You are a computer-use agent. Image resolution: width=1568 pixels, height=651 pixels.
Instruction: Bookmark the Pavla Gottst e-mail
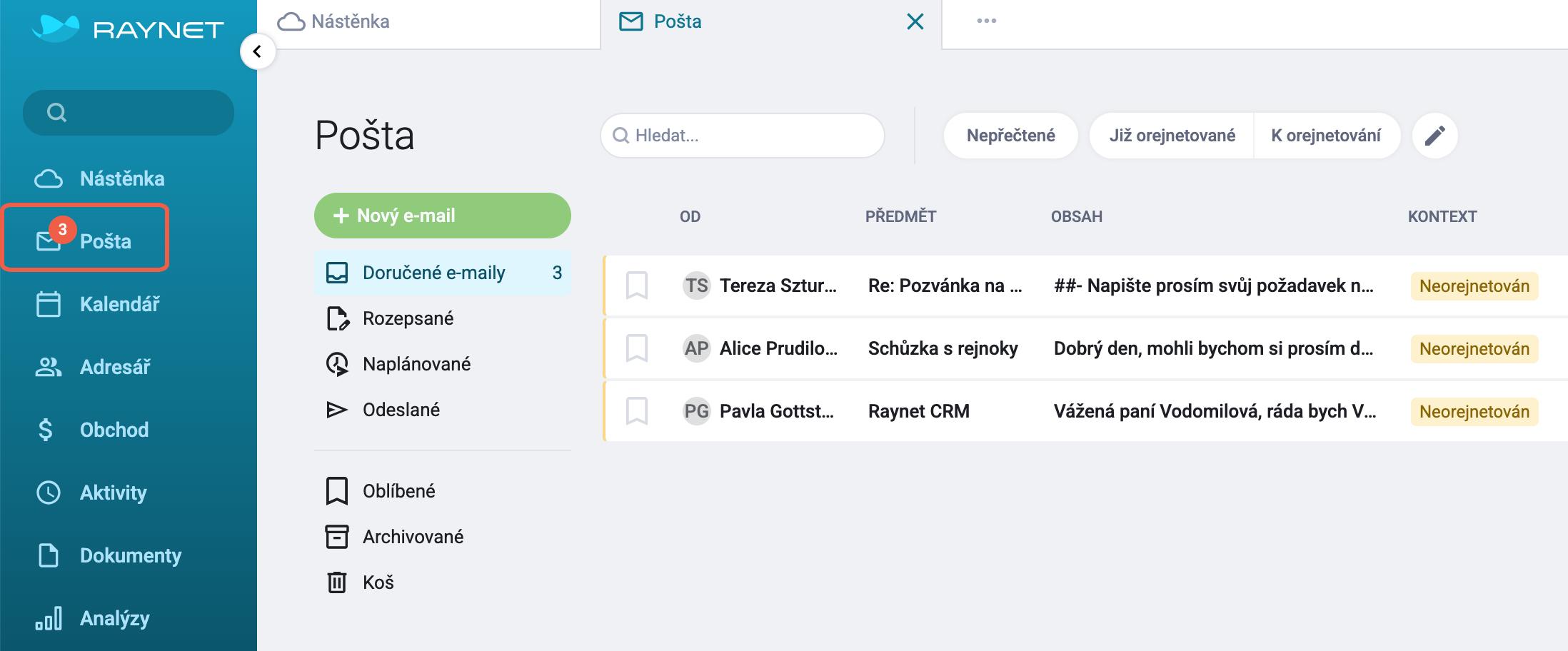[636, 411]
